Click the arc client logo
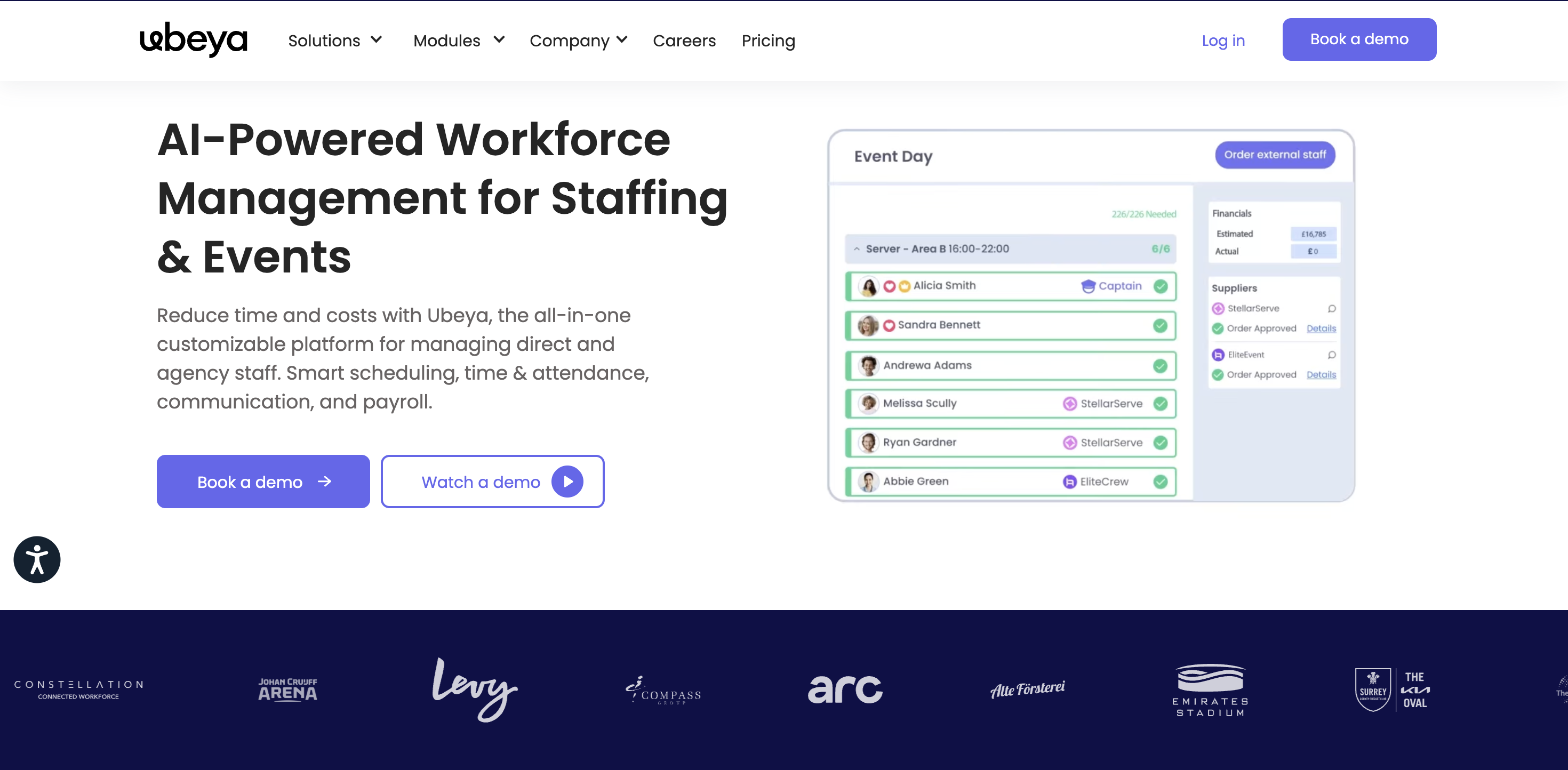Screen dimensions: 1568x770 pyautogui.click(x=844, y=689)
